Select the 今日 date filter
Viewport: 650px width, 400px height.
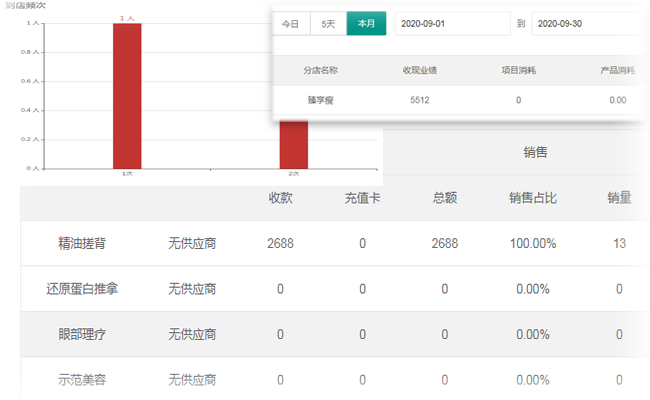(290, 23)
